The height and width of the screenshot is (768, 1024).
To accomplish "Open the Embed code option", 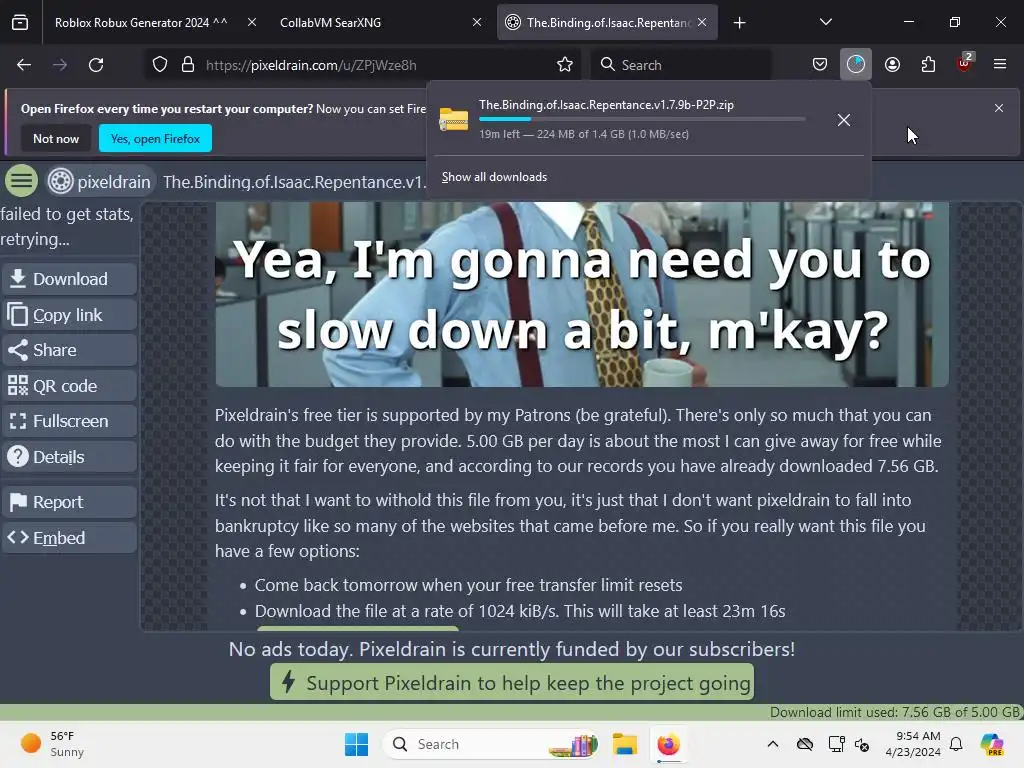I will point(70,537).
